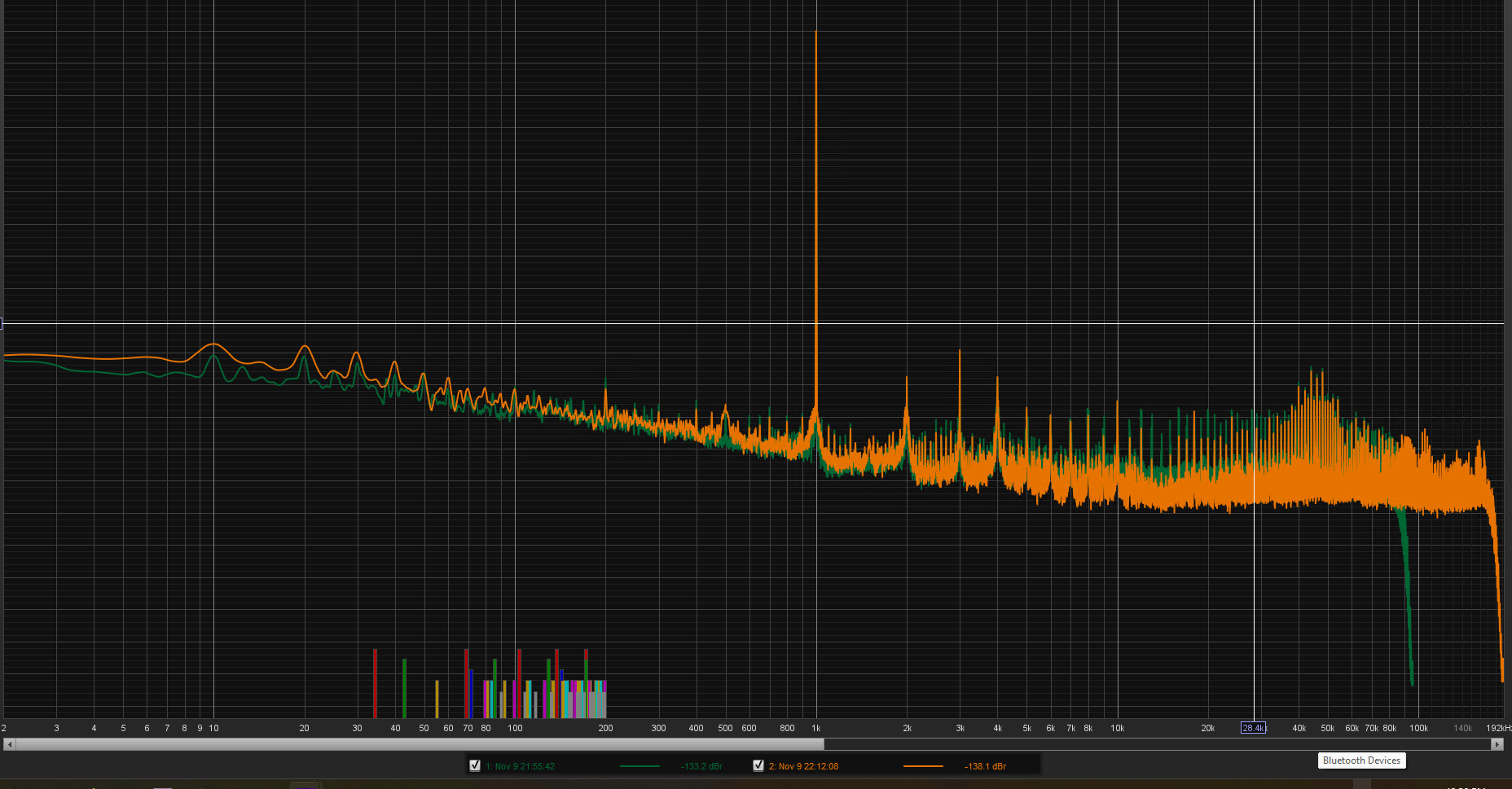Uncheck the trace 2 Nov 9 22:12:08 checkbox
This screenshot has height=789, width=1512.
pyautogui.click(x=758, y=765)
